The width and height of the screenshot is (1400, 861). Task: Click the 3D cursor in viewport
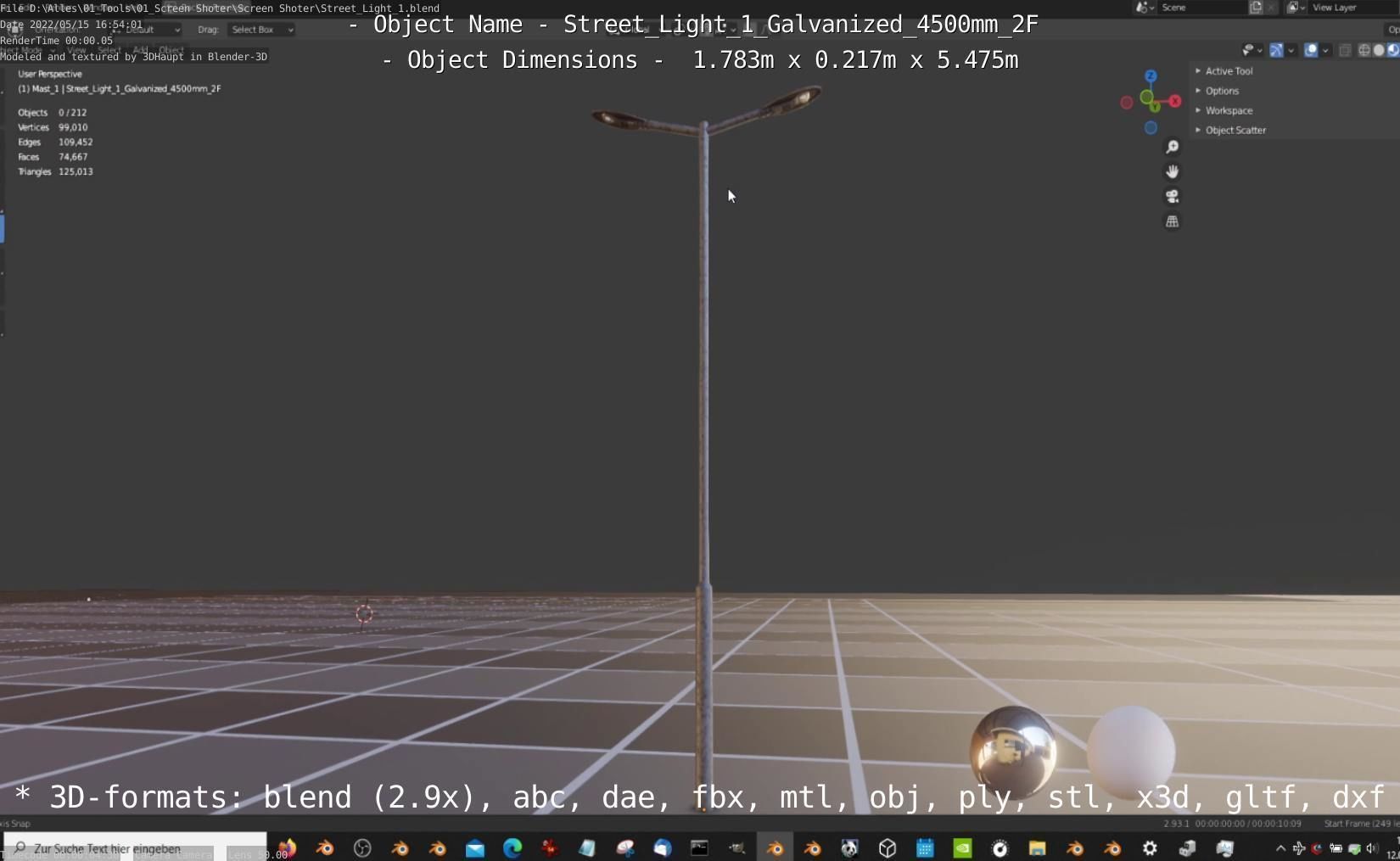364,613
